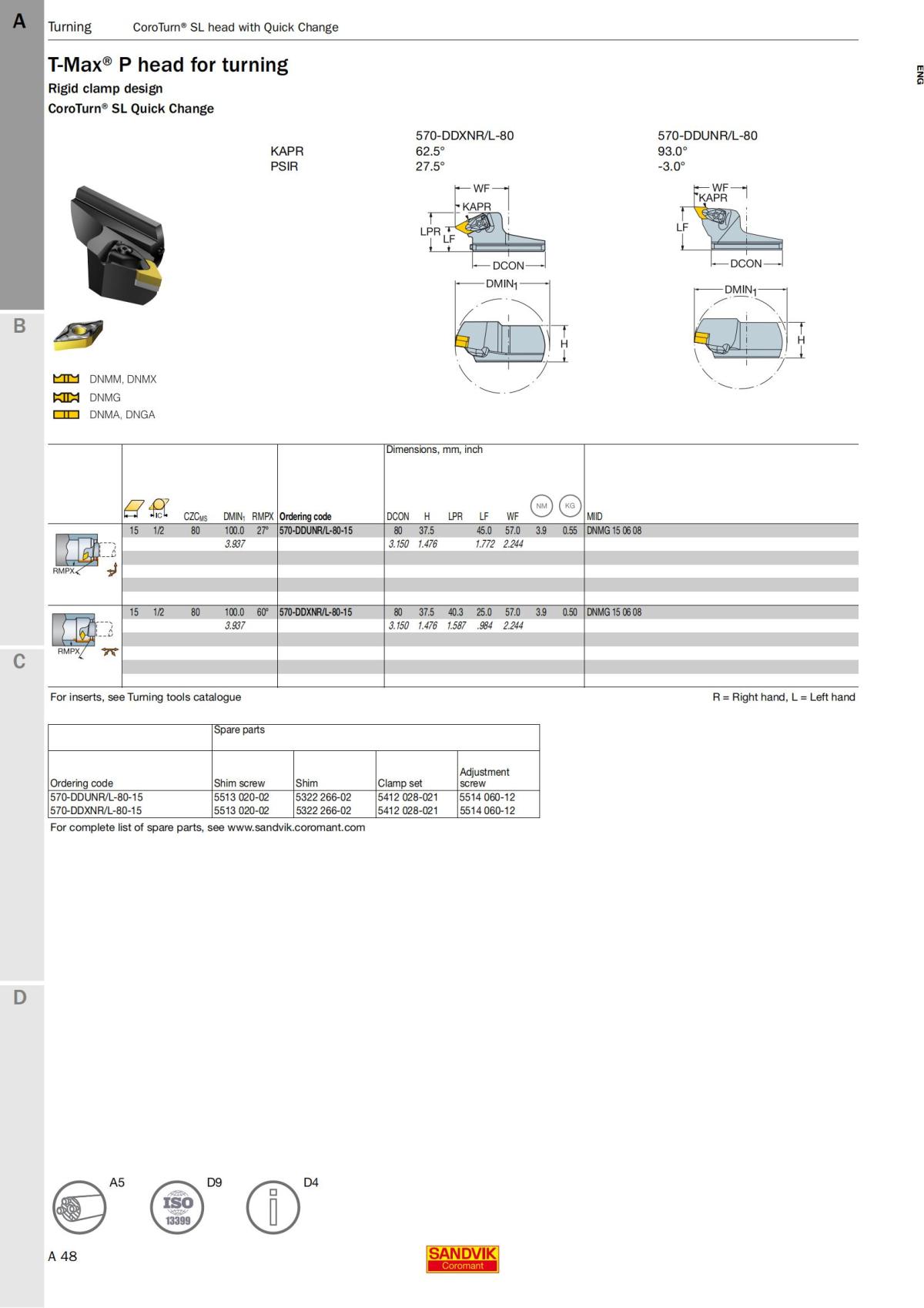The width and height of the screenshot is (924, 1308).
Task: Click the KAPR 62.5° value
Action: click(x=430, y=151)
